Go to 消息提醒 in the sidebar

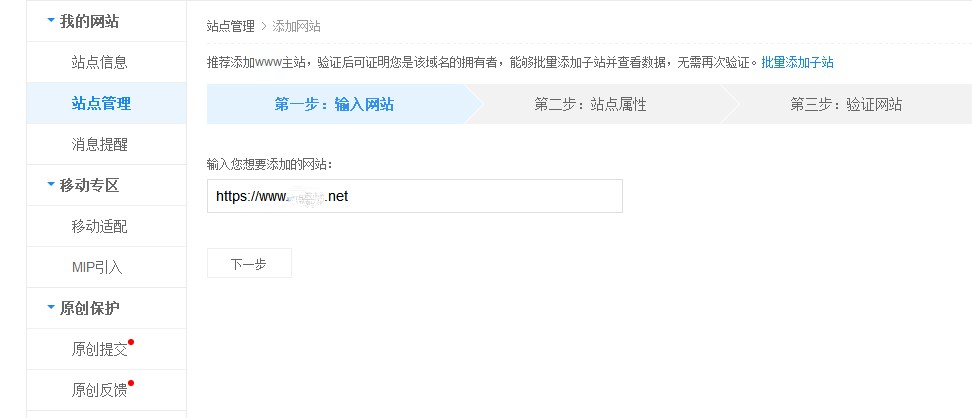tap(100, 144)
